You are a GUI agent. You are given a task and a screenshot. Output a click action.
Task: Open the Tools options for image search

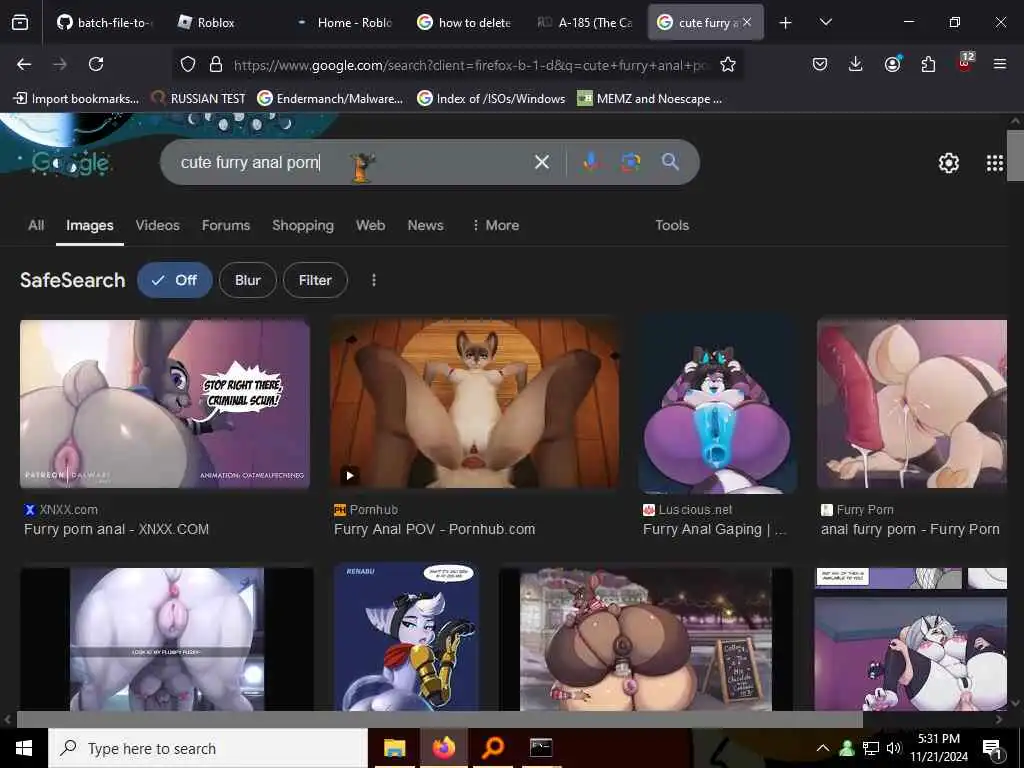coord(672,225)
